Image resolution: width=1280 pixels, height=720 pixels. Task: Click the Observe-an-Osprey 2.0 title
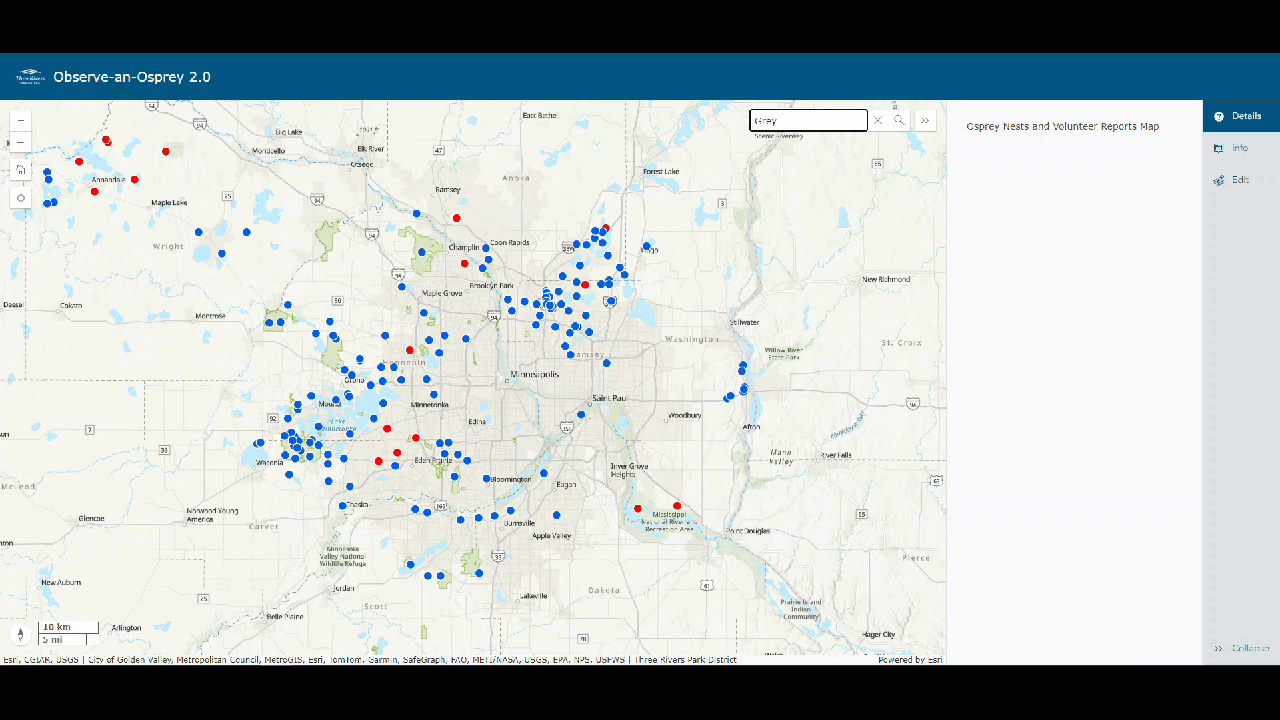pyautogui.click(x=132, y=77)
